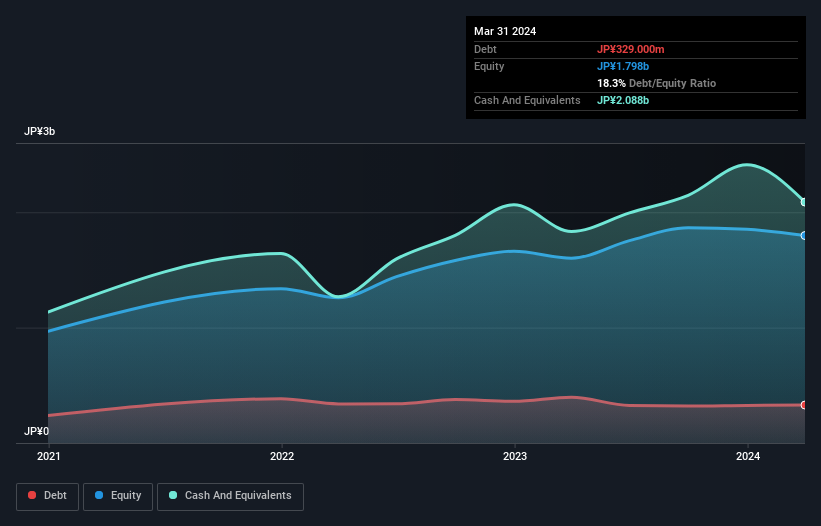Click the JP¥2.088b cash value
Screen dimensions: 821x526
point(623,100)
